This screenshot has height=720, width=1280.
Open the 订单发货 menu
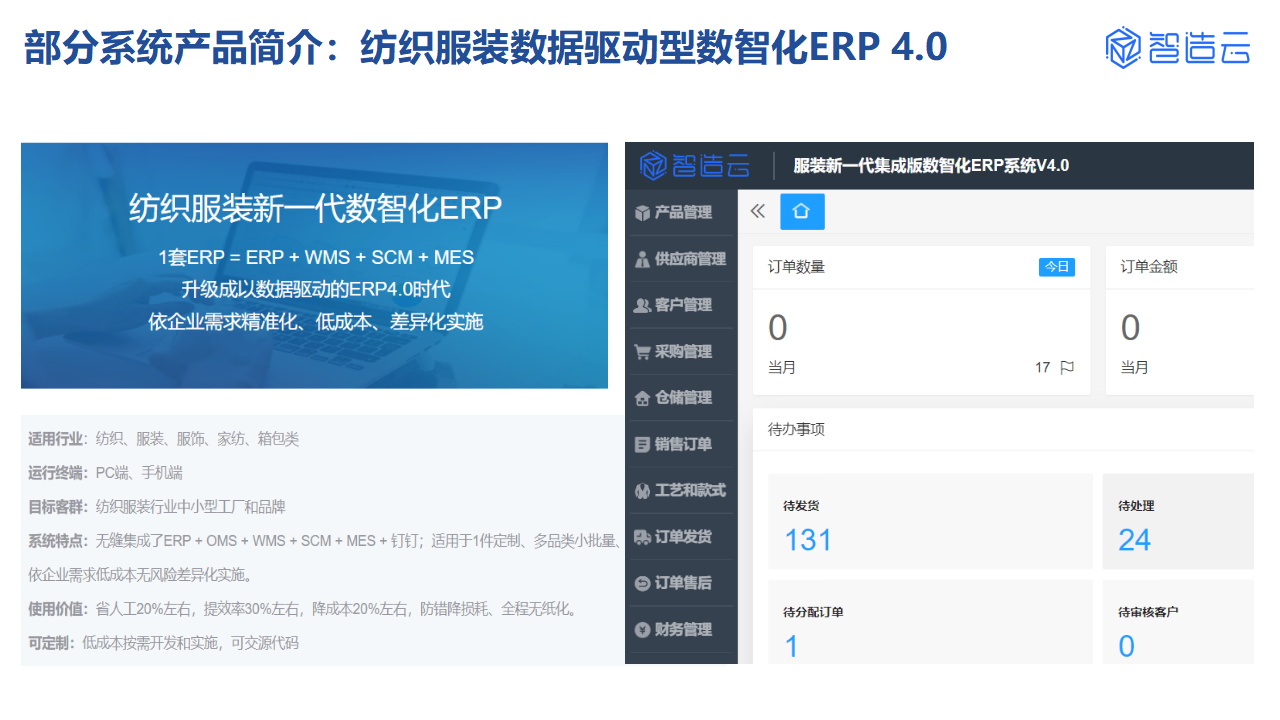point(682,537)
